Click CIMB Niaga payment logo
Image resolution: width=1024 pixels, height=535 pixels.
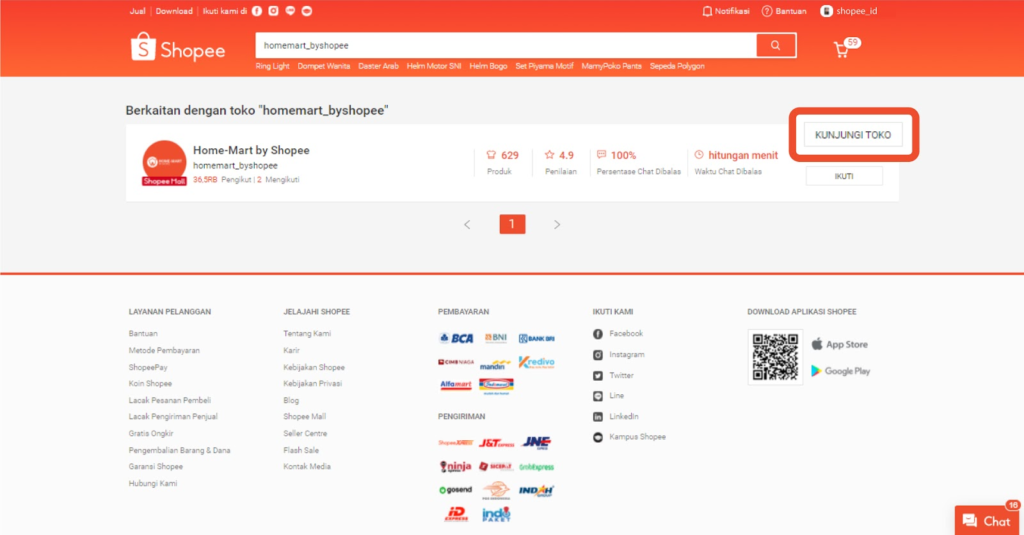tap(456, 362)
